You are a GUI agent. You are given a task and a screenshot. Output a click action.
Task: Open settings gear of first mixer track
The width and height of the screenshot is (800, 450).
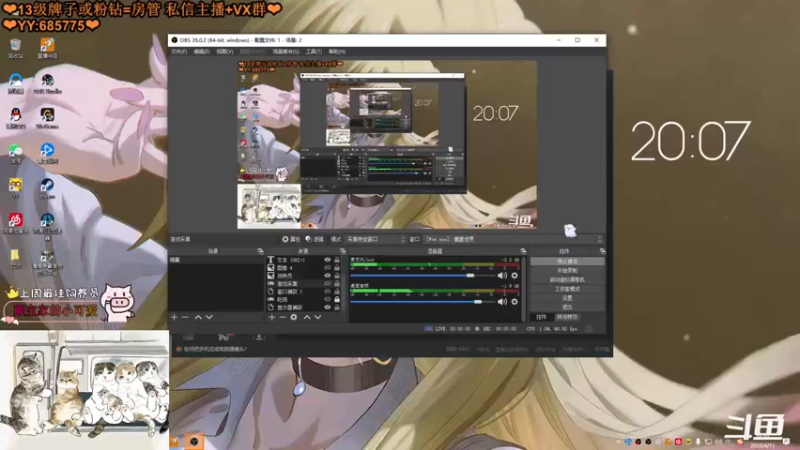(x=514, y=276)
